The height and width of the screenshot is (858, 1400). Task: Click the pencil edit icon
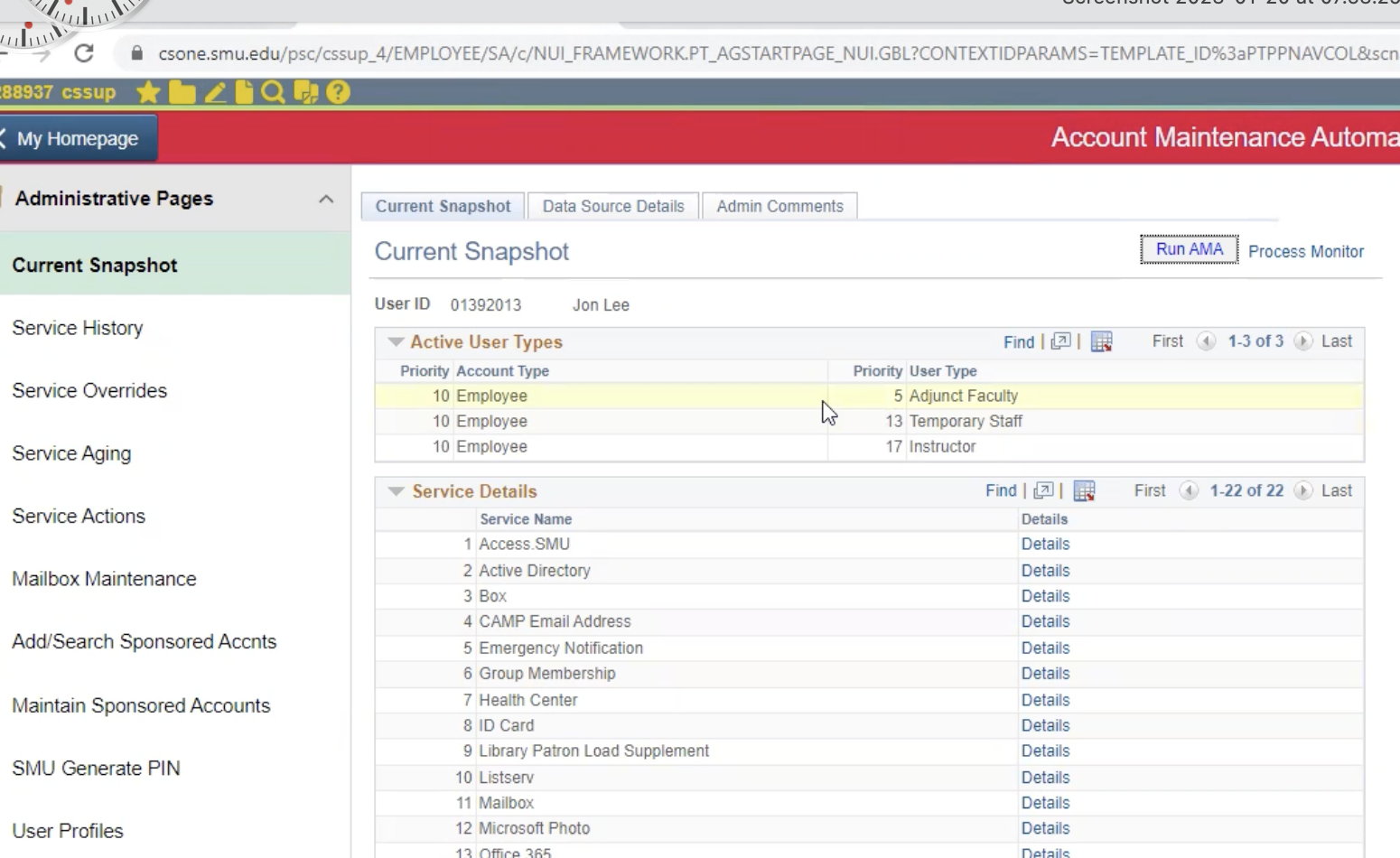pyautogui.click(x=215, y=92)
